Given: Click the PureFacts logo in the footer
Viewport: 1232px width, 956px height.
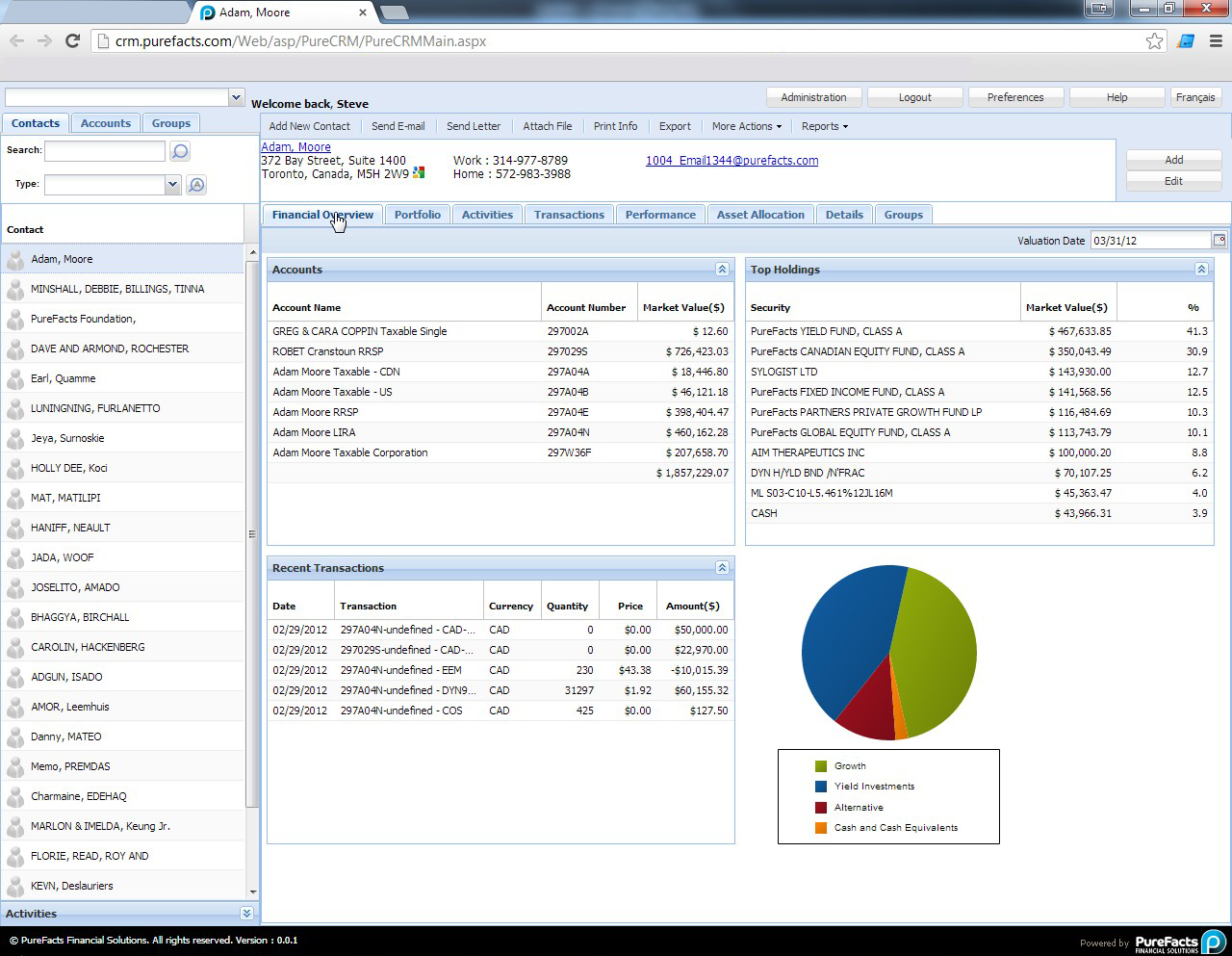Looking at the screenshot, I should coord(1180,942).
